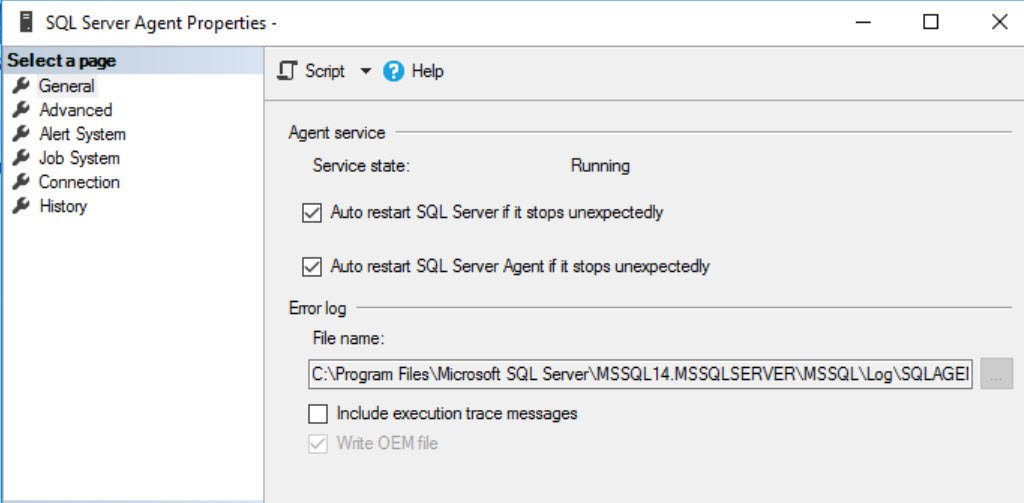Click the wrench icon beside General
Image resolution: width=1024 pixels, height=503 pixels.
pos(22,86)
